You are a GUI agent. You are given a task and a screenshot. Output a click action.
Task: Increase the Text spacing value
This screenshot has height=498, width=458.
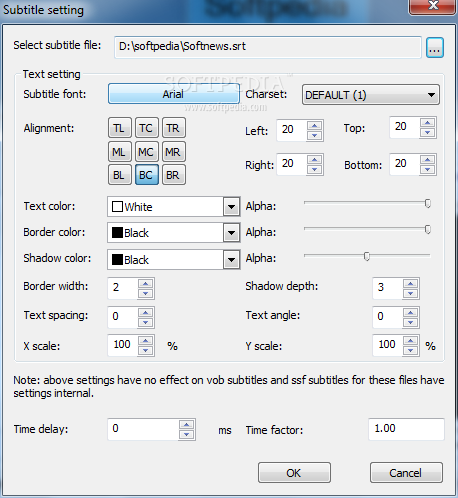(146, 313)
